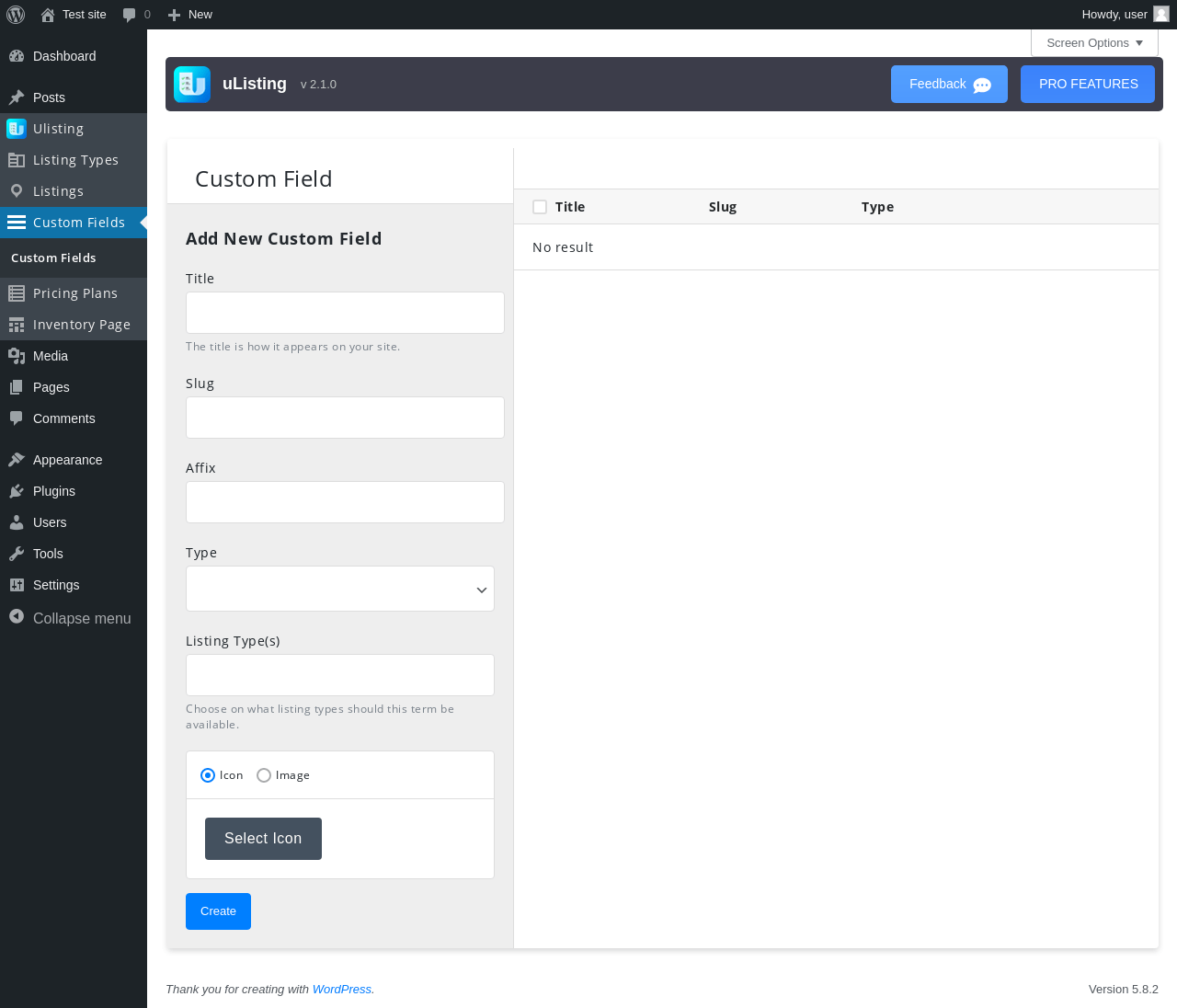Visit Test site link
This screenshot has height=1008, width=1177.
pyautogui.click(x=74, y=15)
